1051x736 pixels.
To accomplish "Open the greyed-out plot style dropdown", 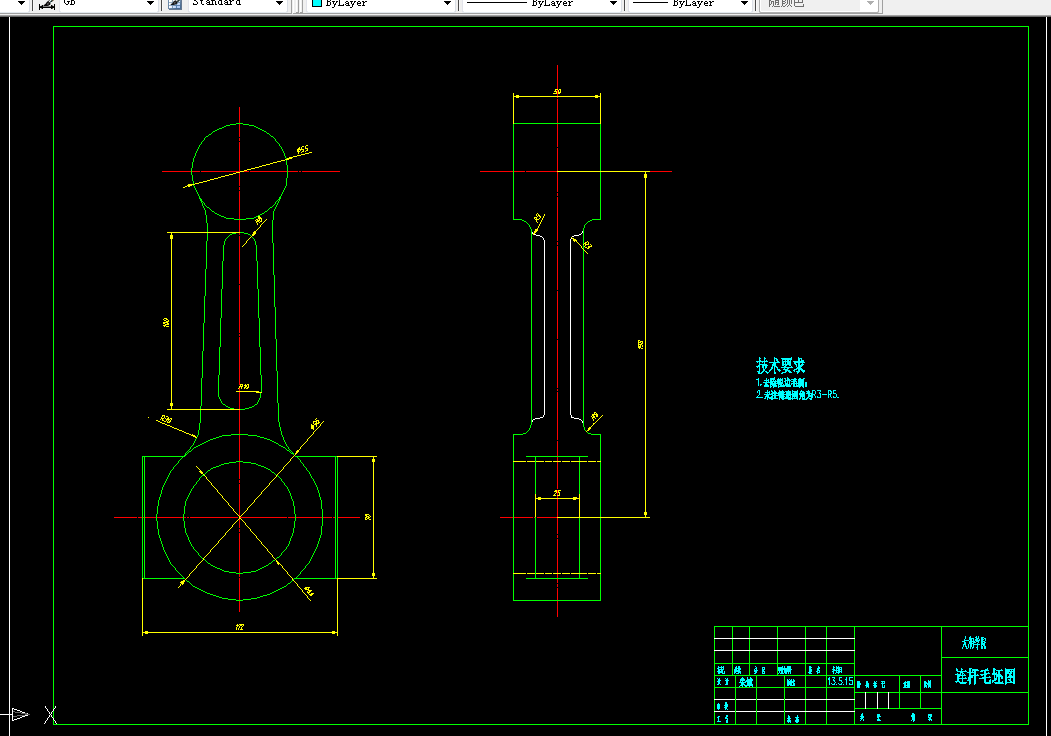I will (870, 4).
